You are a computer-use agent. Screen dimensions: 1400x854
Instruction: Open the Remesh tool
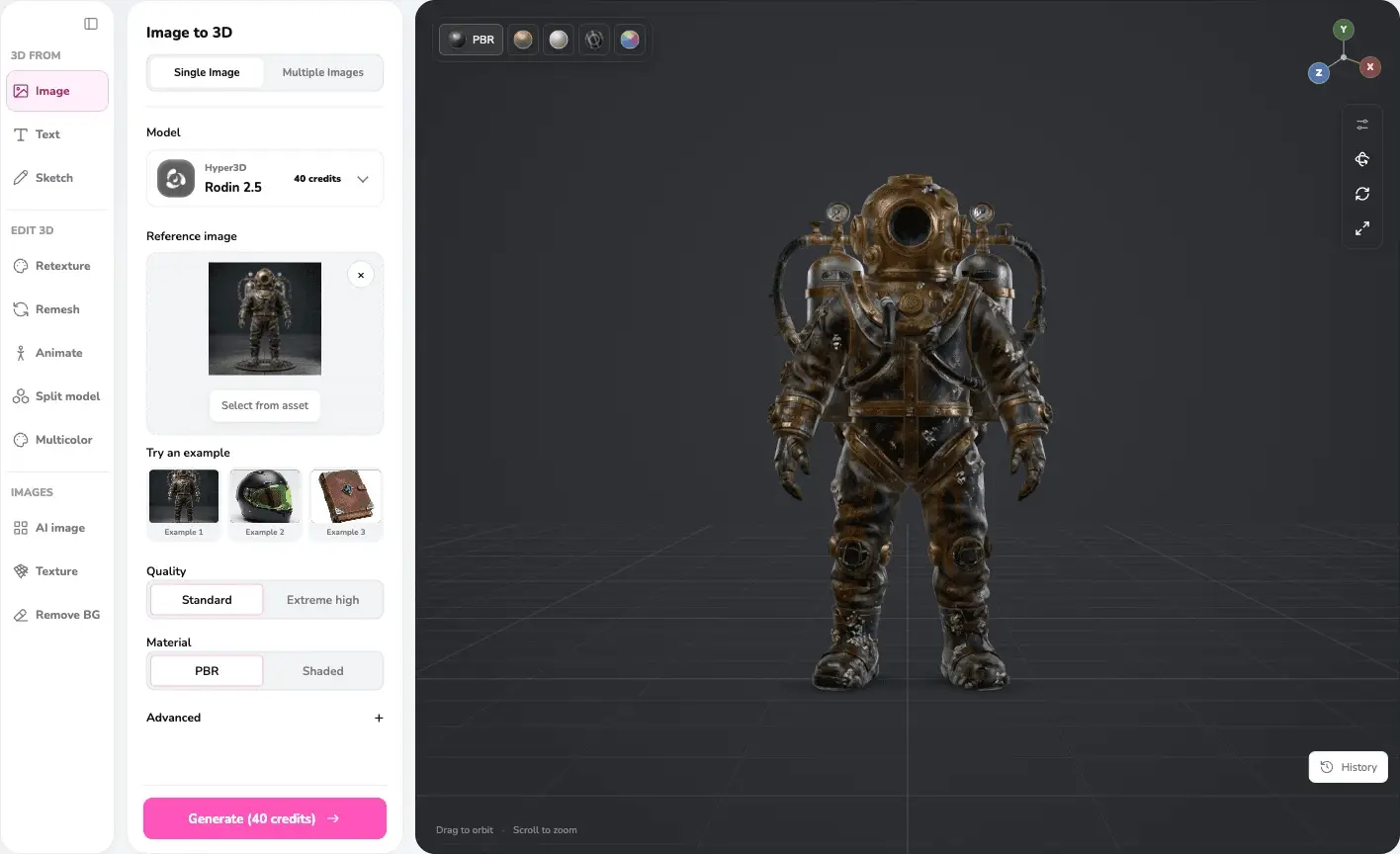[x=57, y=309]
